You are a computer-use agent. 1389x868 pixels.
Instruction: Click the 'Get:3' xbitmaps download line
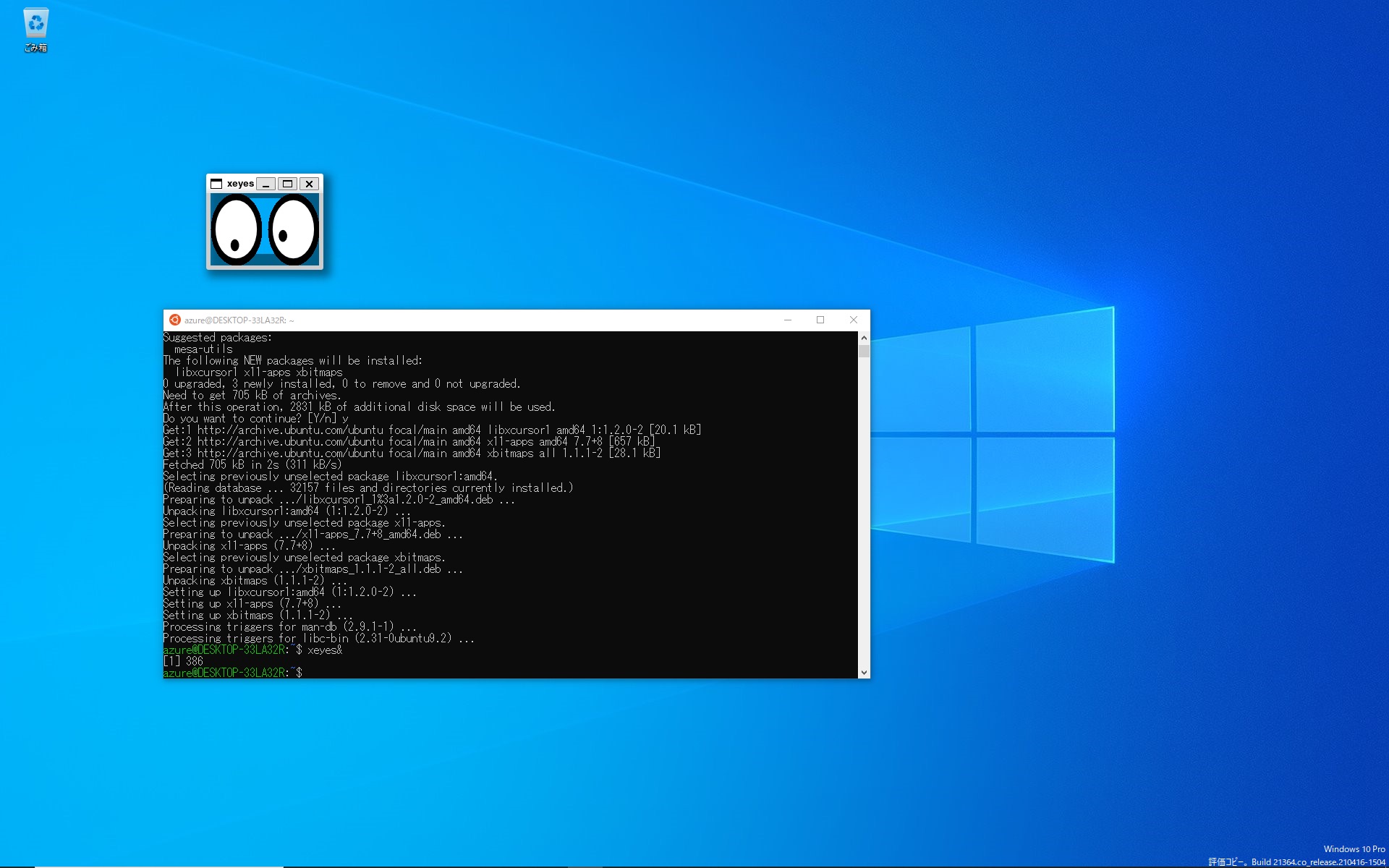tap(412, 454)
